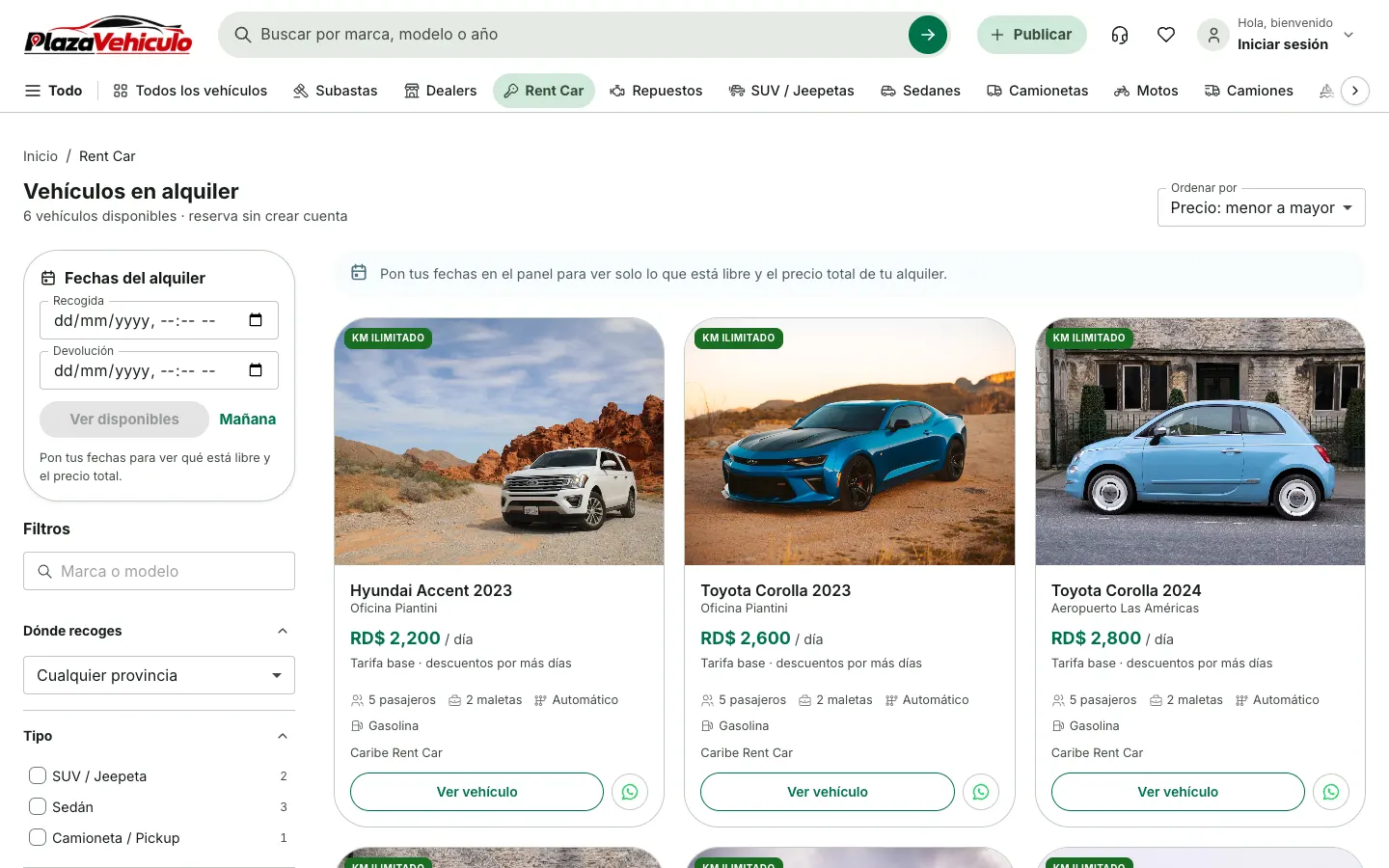The height and width of the screenshot is (868, 1389).
Task: Select Todos los vehículos tab
Action: click(190, 91)
